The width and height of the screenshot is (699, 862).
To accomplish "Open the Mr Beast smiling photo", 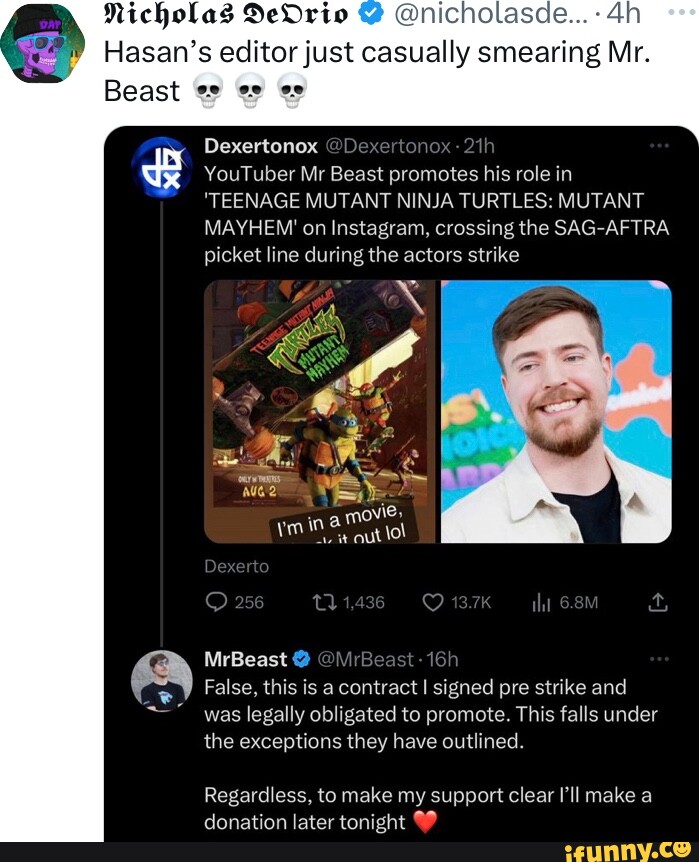I will 556,411.
